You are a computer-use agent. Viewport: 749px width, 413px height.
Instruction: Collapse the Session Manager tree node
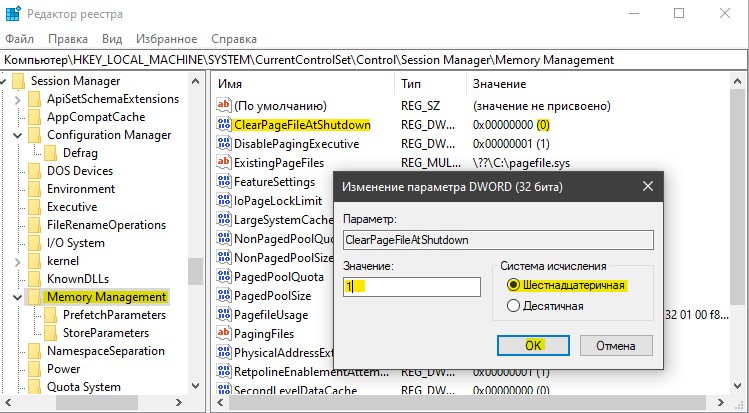[x=3, y=82]
